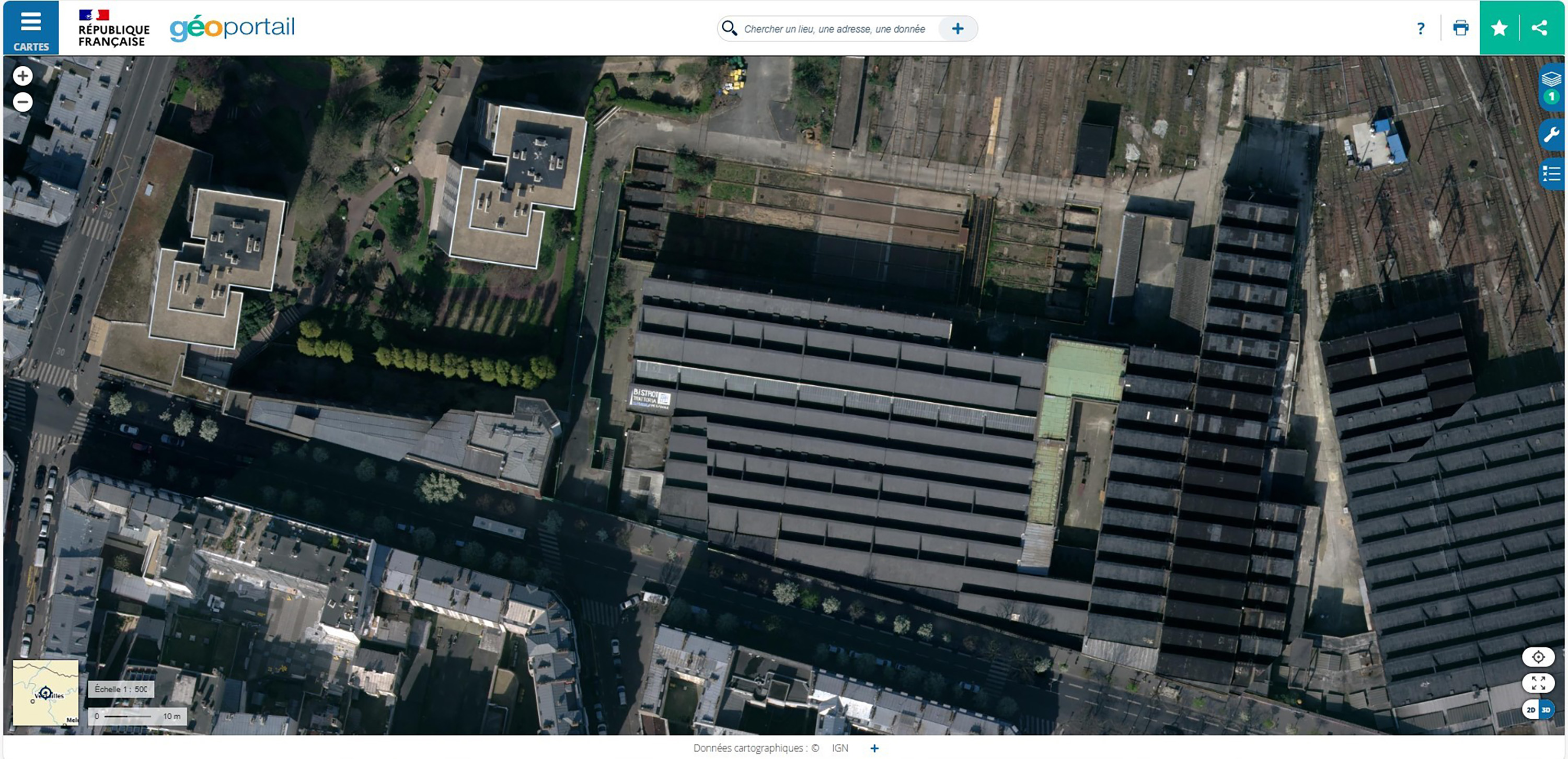Click the share icon
The height and width of the screenshot is (759, 1568).
pyautogui.click(x=1539, y=28)
